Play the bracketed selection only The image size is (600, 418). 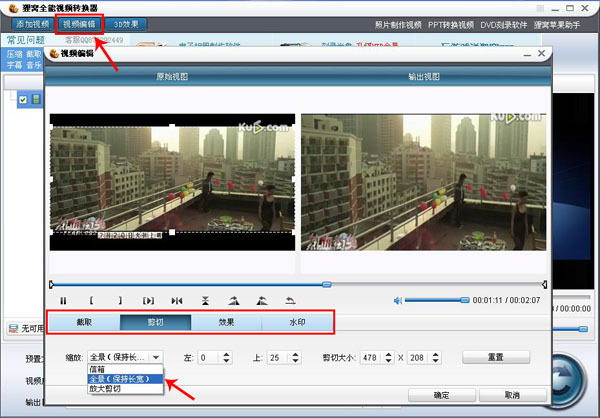pyautogui.click(x=148, y=301)
